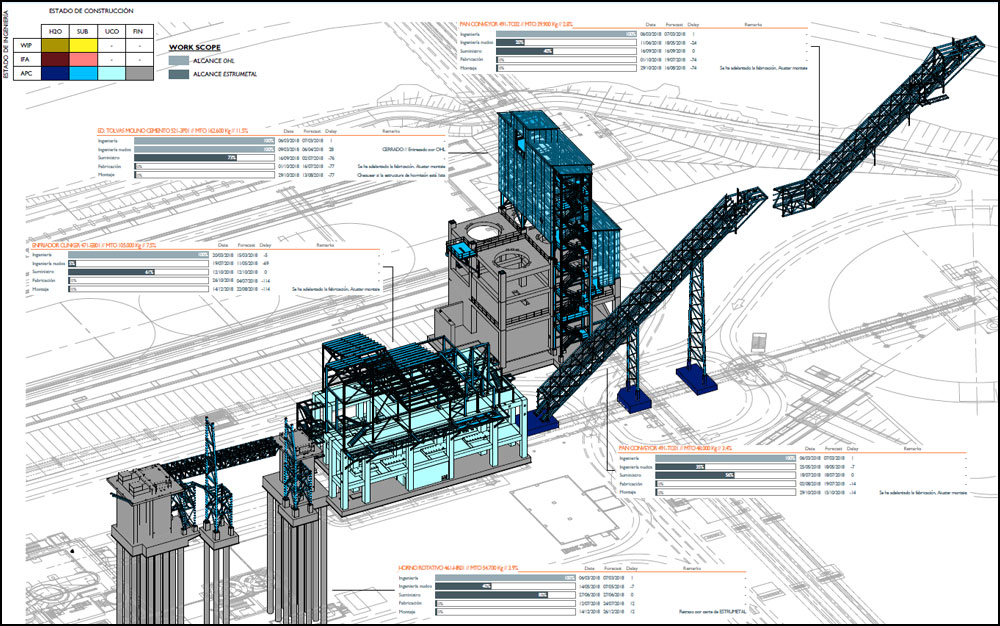Viewport: 1000px width, 626px height.
Task: Click the gray APC / FIN legend cell
Action: [139, 73]
